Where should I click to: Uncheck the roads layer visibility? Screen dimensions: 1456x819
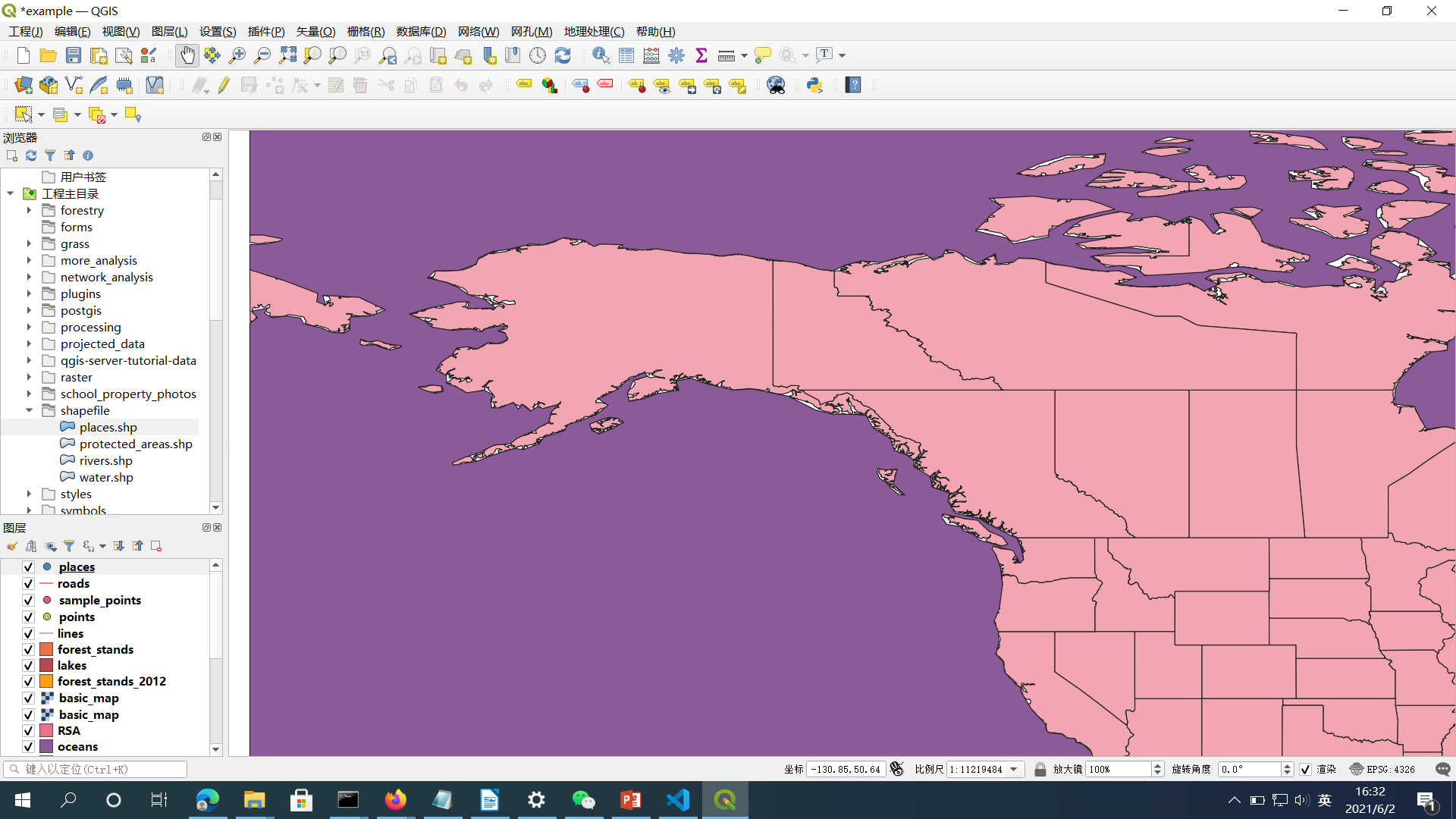[28, 584]
